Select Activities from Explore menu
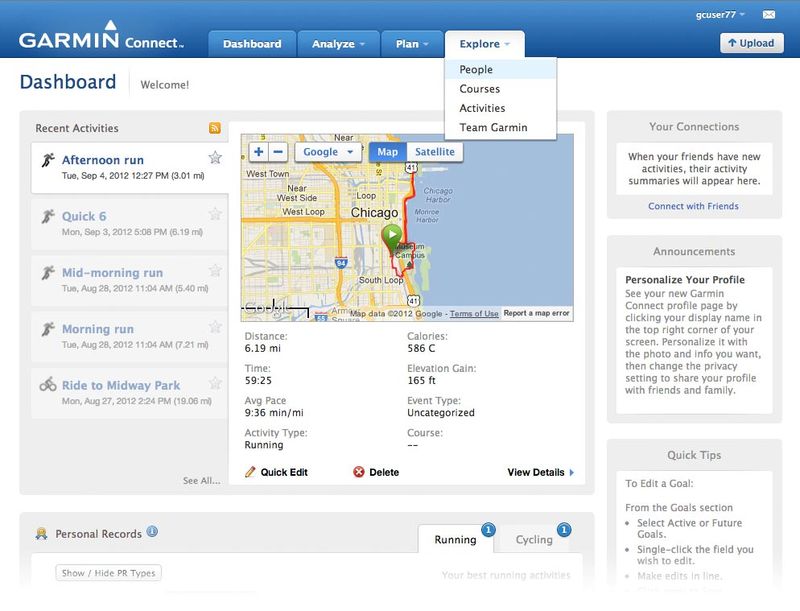Screen dimensions: 800x611 click(500, 108)
